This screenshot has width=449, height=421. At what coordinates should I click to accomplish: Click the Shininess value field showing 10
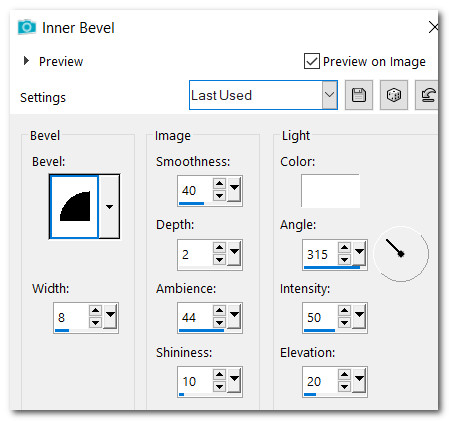[196, 381]
